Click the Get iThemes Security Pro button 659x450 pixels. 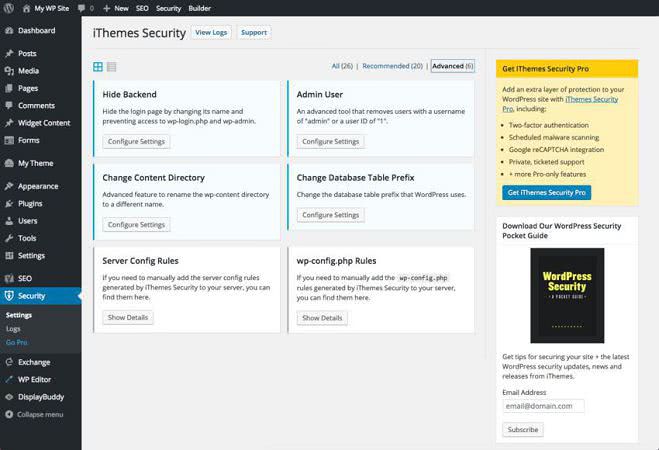click(x=546, y=192)
